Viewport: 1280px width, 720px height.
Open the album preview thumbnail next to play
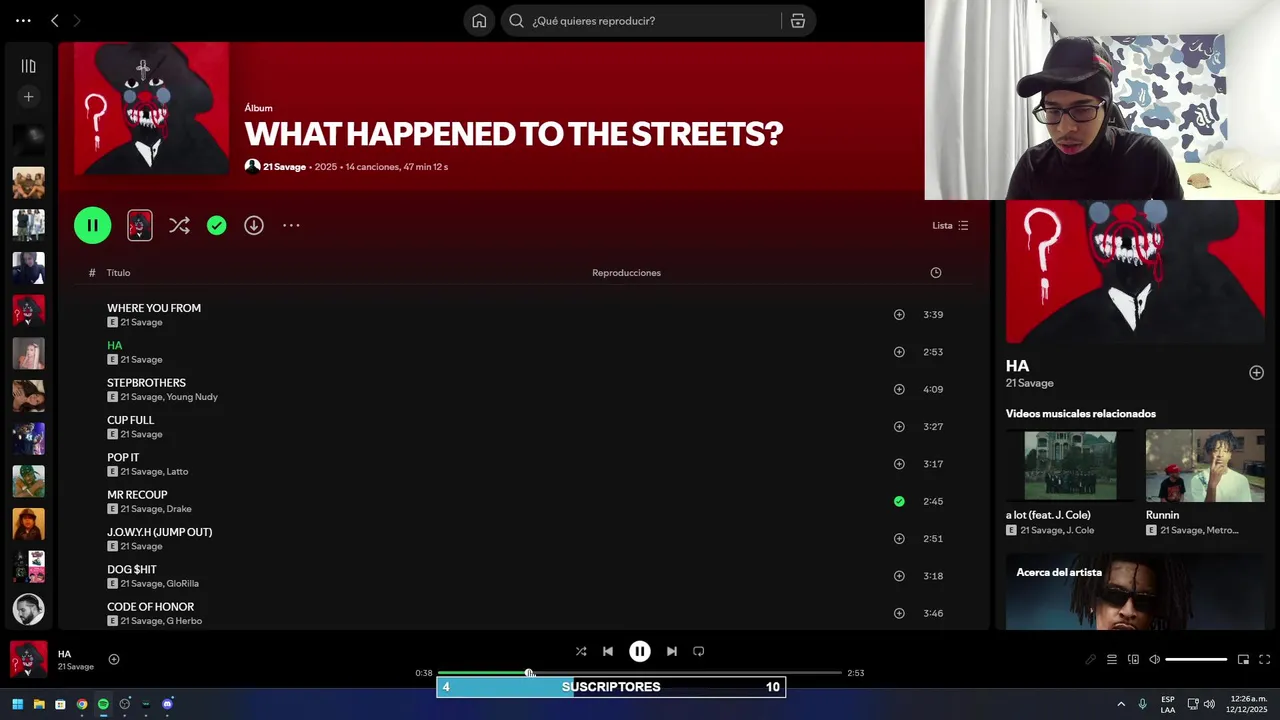click(x=140, y=225)
